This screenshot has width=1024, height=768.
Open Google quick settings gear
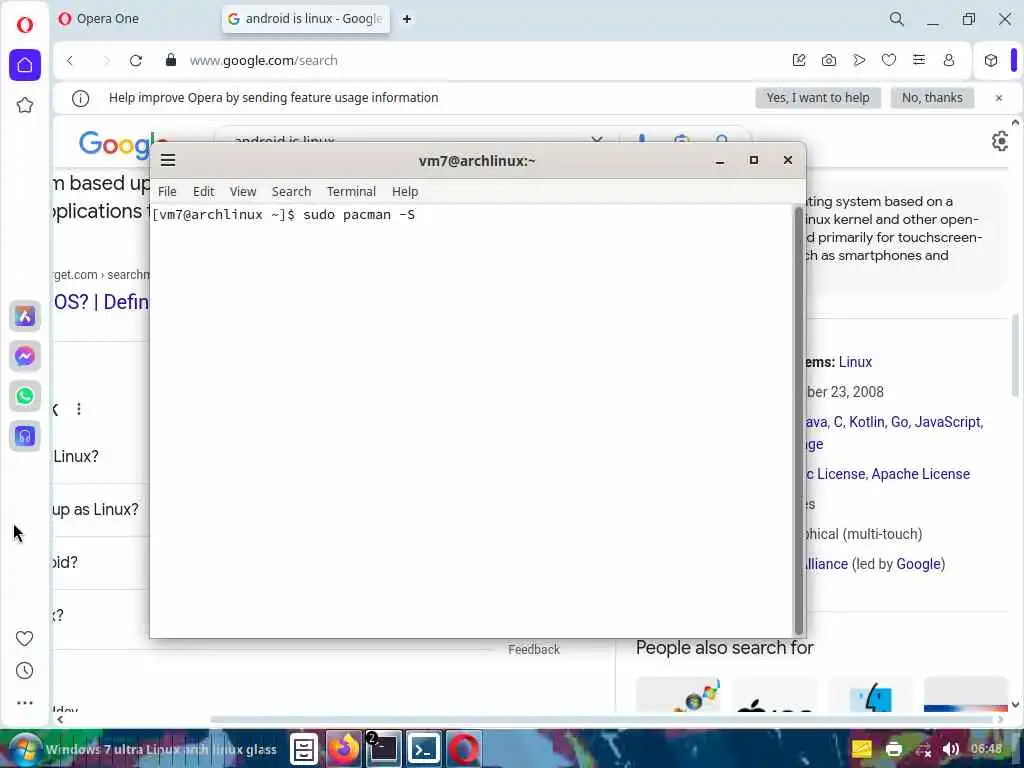[1000, 140]
